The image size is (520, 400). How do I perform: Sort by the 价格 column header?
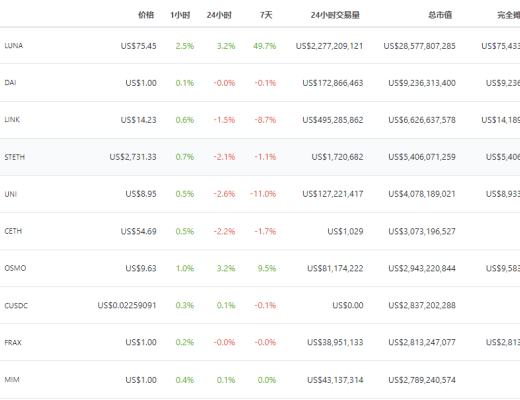coord(146,15)
